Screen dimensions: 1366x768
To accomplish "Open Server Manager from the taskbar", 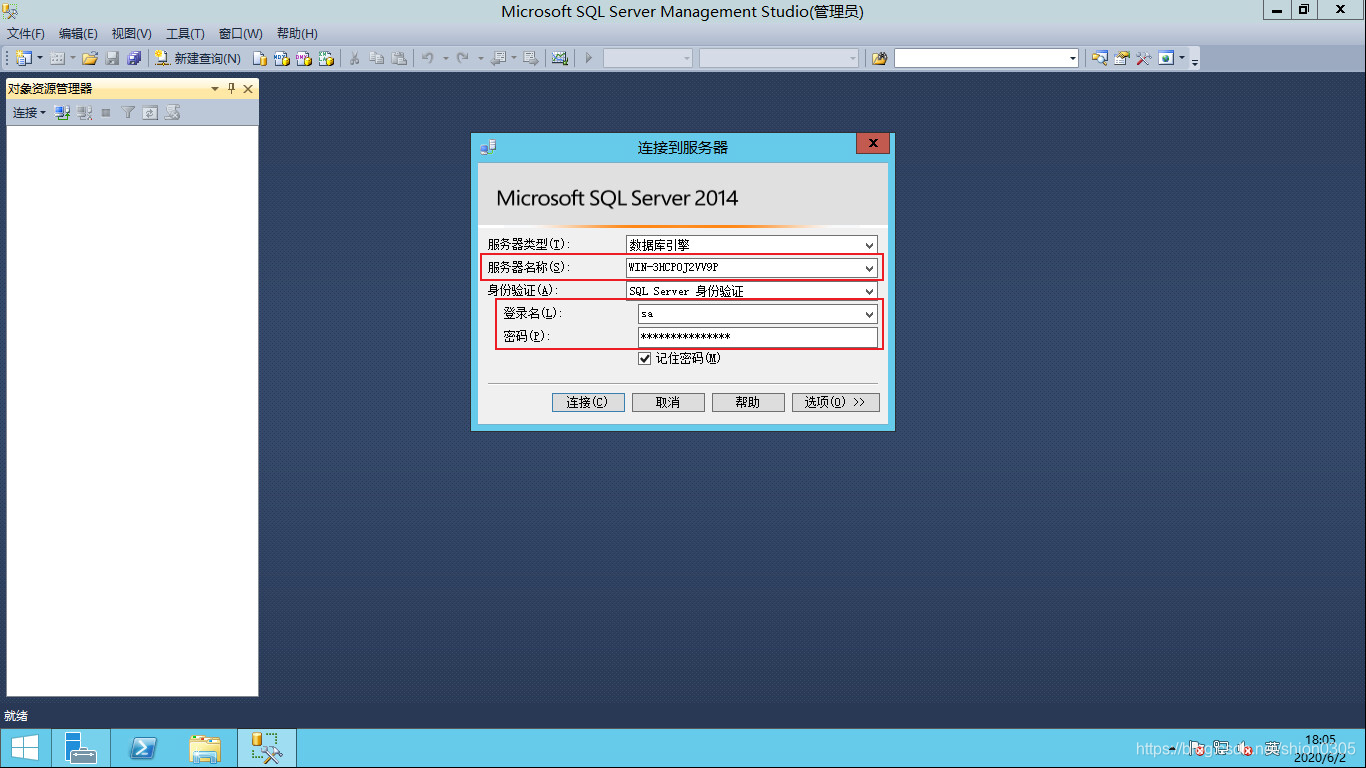I will coord(81,747).
